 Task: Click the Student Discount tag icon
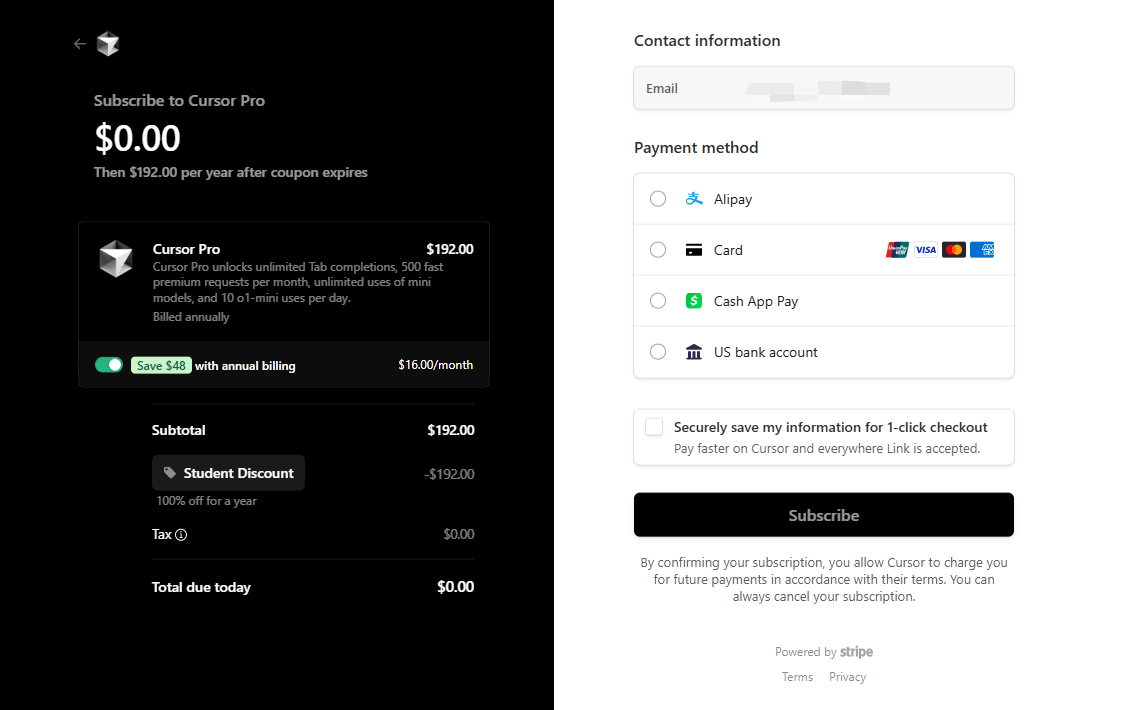(x=170, y=473)
